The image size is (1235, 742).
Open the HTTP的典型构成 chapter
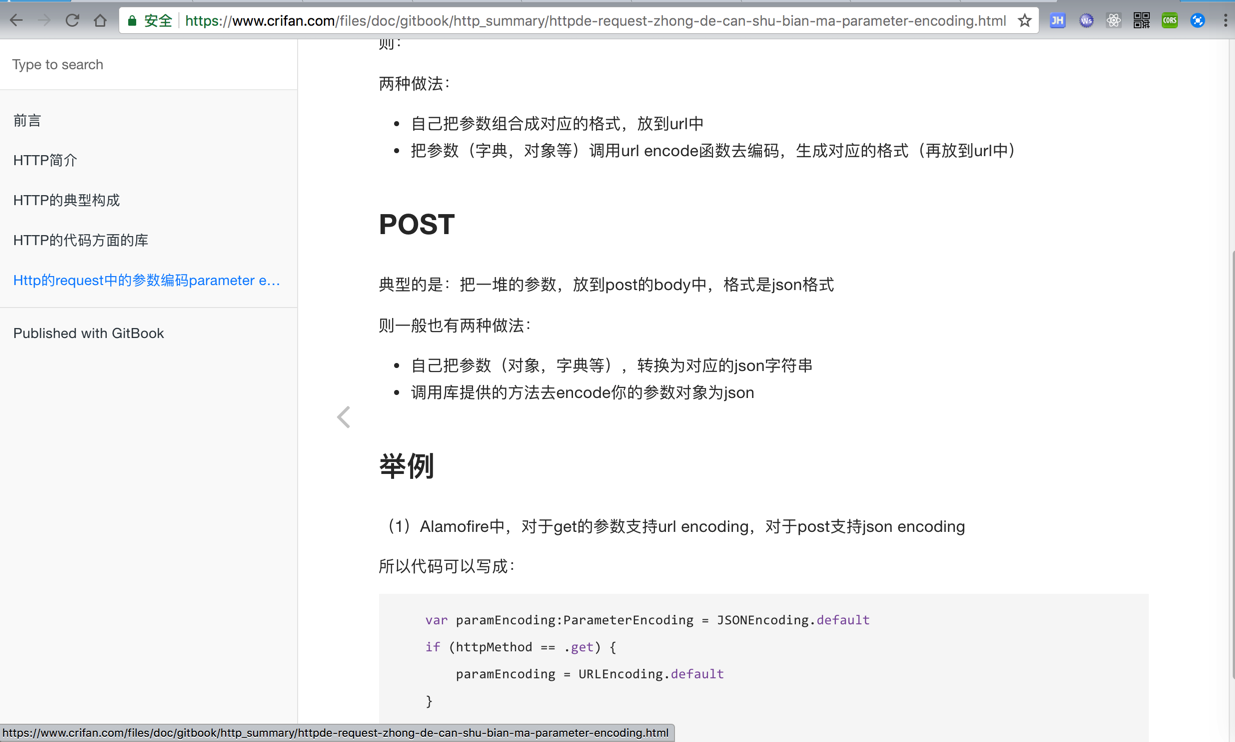(66, 200)
